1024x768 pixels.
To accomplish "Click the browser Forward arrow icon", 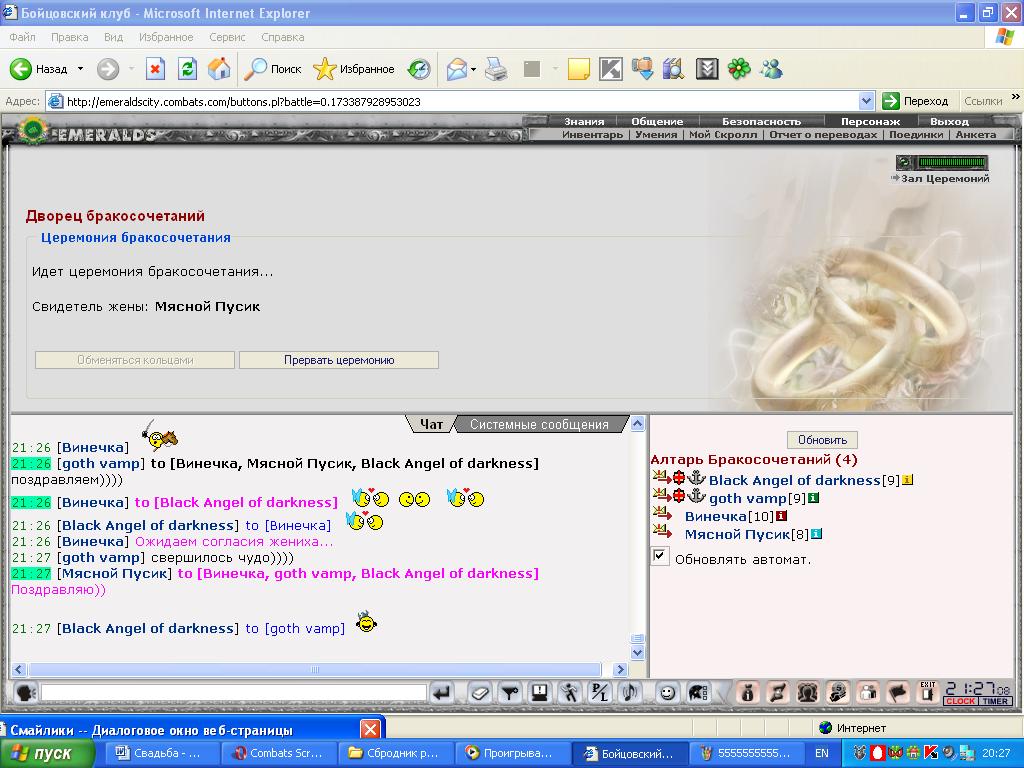I will 108,69.
